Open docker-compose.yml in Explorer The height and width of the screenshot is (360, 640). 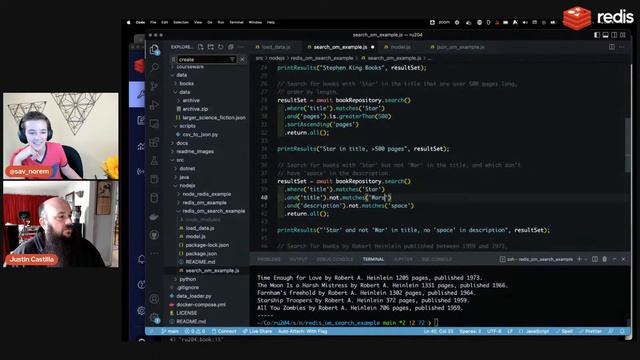click(x=207, y=304)
